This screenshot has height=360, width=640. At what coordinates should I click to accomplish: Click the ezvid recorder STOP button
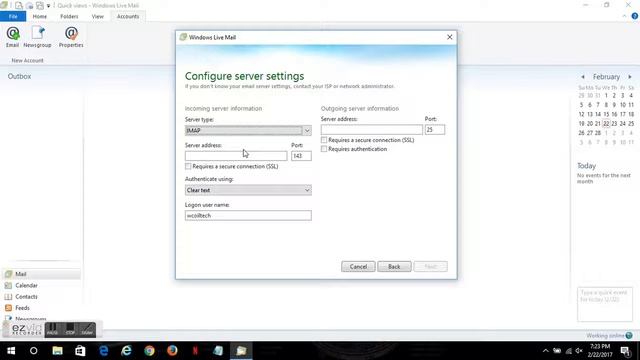[x=70, y=329]
